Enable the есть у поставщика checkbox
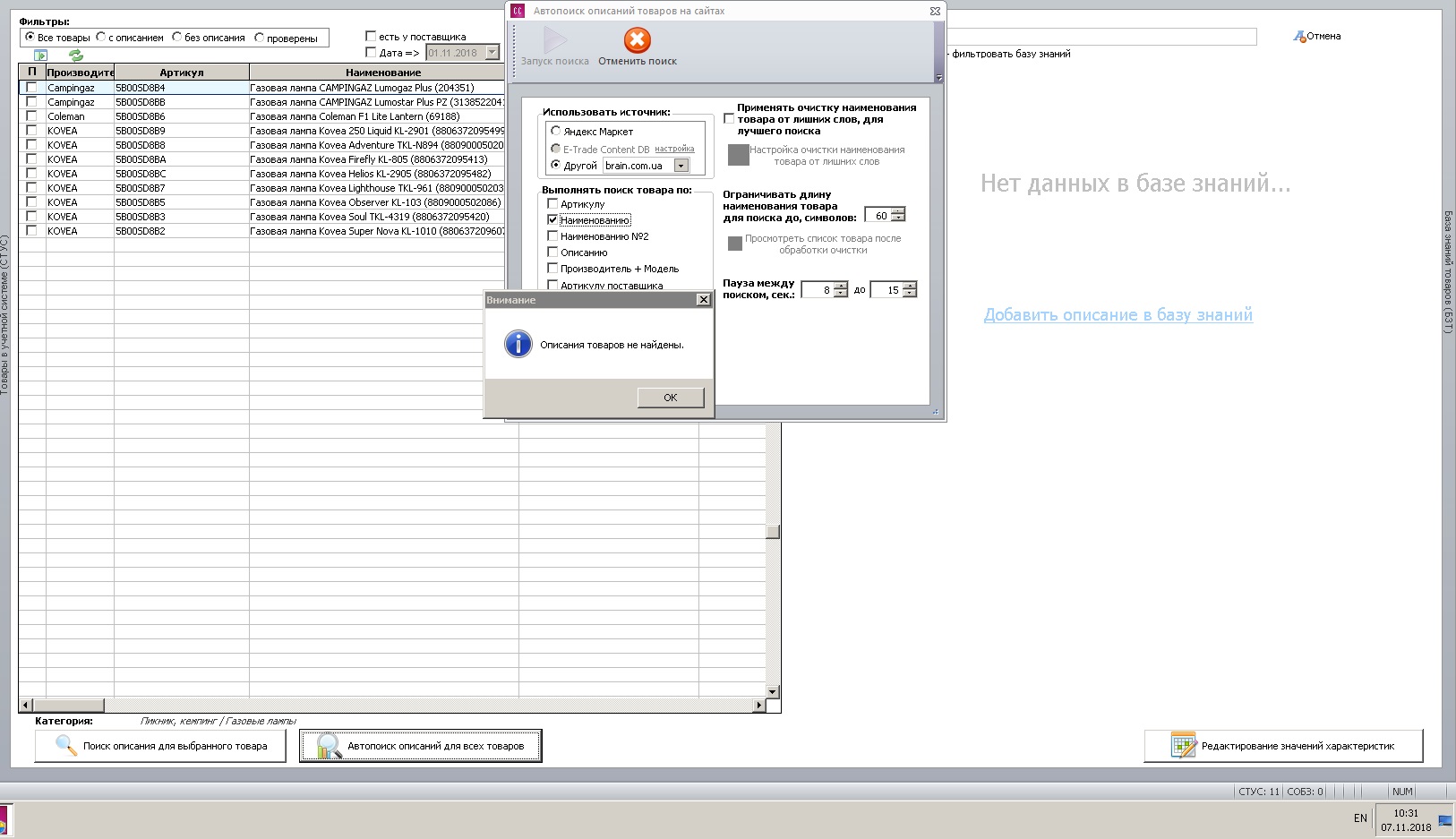The height and width of the screenshot is (839, 1456). pos(371,36)
